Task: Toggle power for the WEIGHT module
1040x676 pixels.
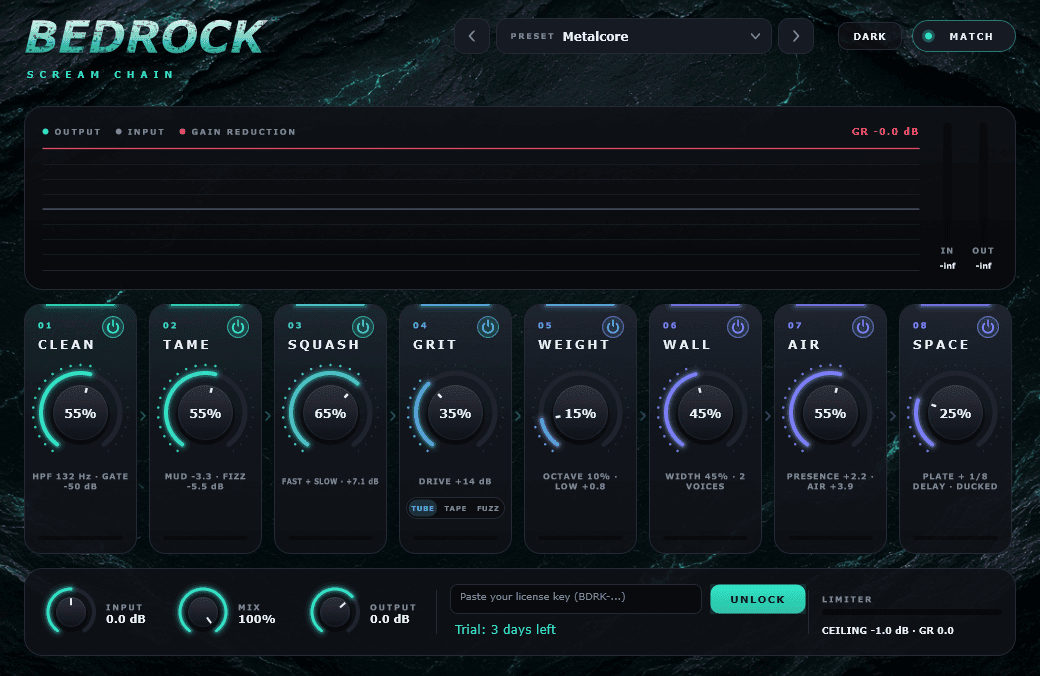Action: pyautogui.click(x=613, y=327)
